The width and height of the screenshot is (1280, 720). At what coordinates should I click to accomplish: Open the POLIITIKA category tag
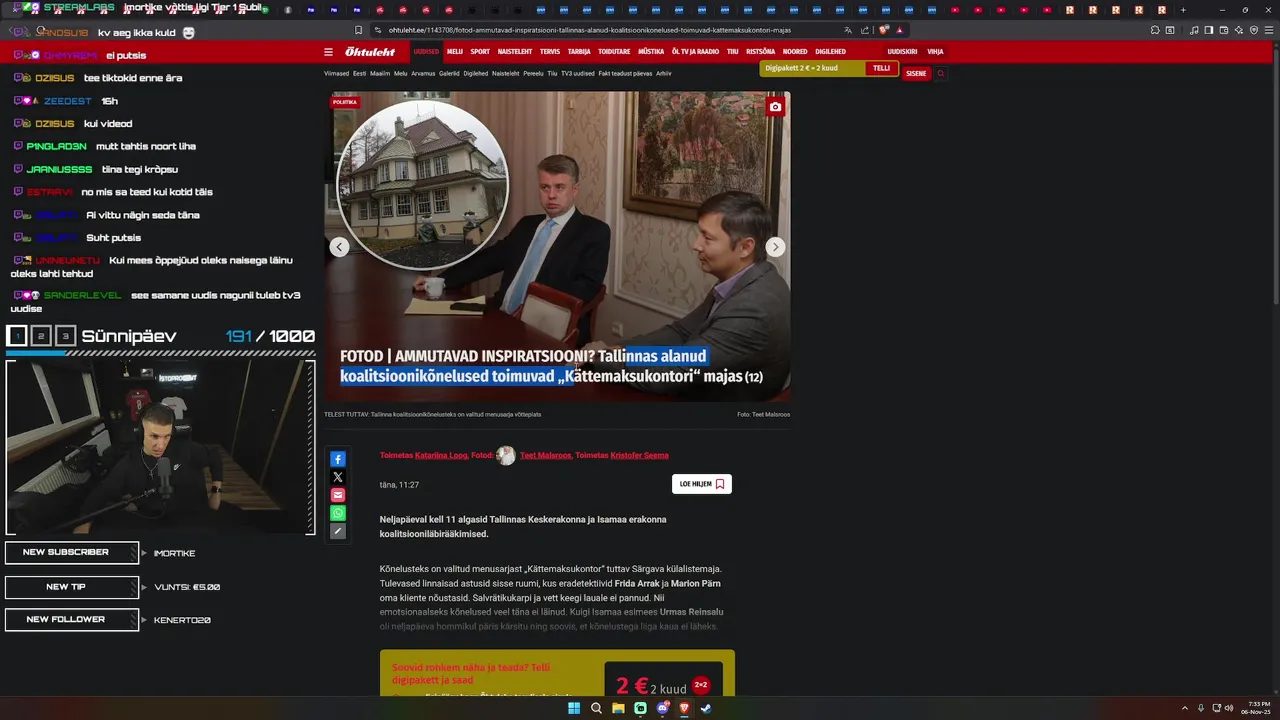tap(345, 102)
